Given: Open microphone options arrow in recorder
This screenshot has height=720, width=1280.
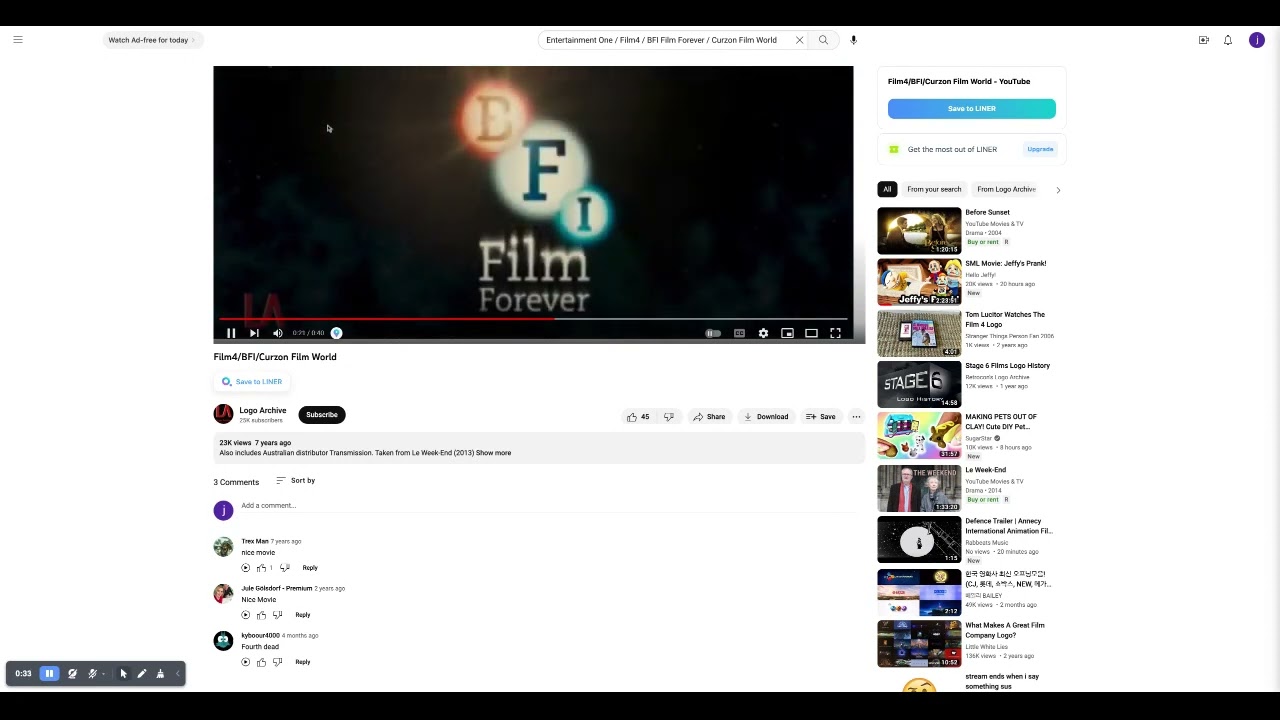Looking at the screenshot, I should (x=103, y=674).
